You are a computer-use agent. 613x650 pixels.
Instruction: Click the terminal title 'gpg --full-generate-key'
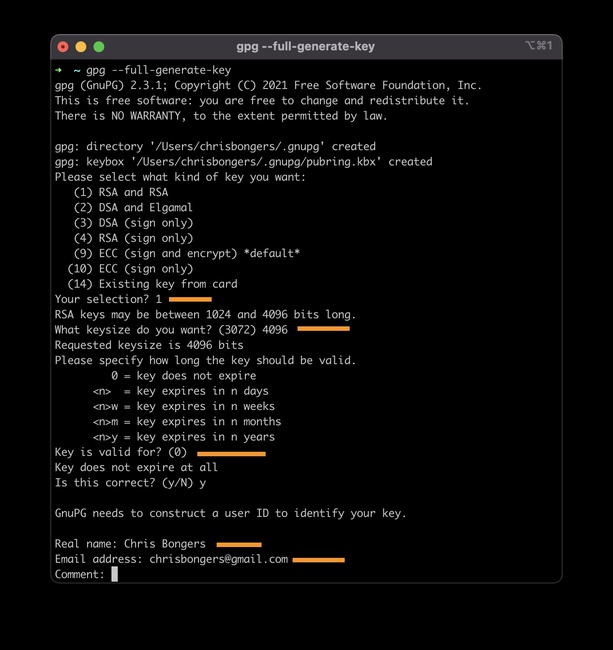[305, 46]
